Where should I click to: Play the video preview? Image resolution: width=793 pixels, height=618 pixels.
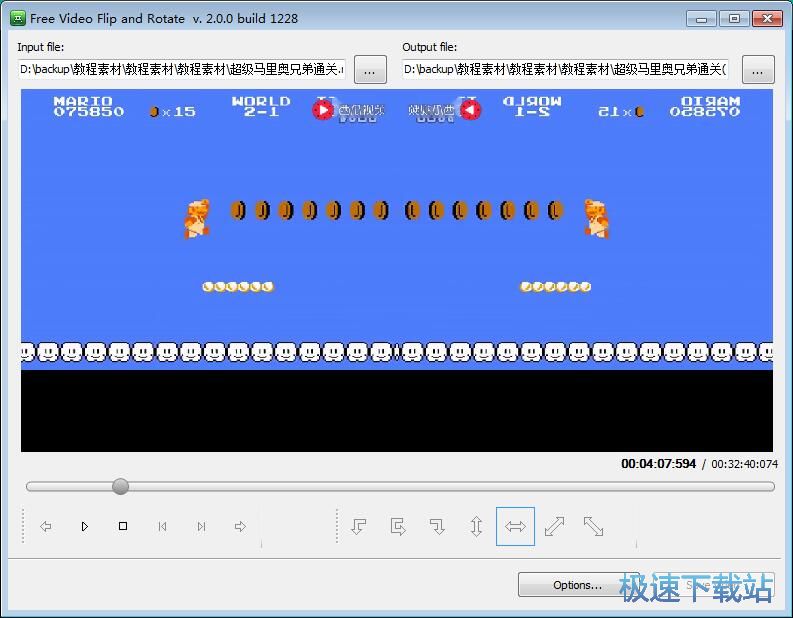[x=84, y=526]
